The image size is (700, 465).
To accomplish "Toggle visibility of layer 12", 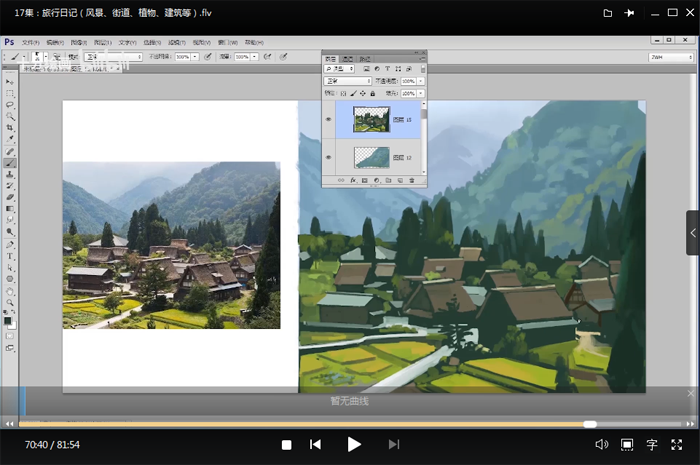I will click(x=329, y=157).
